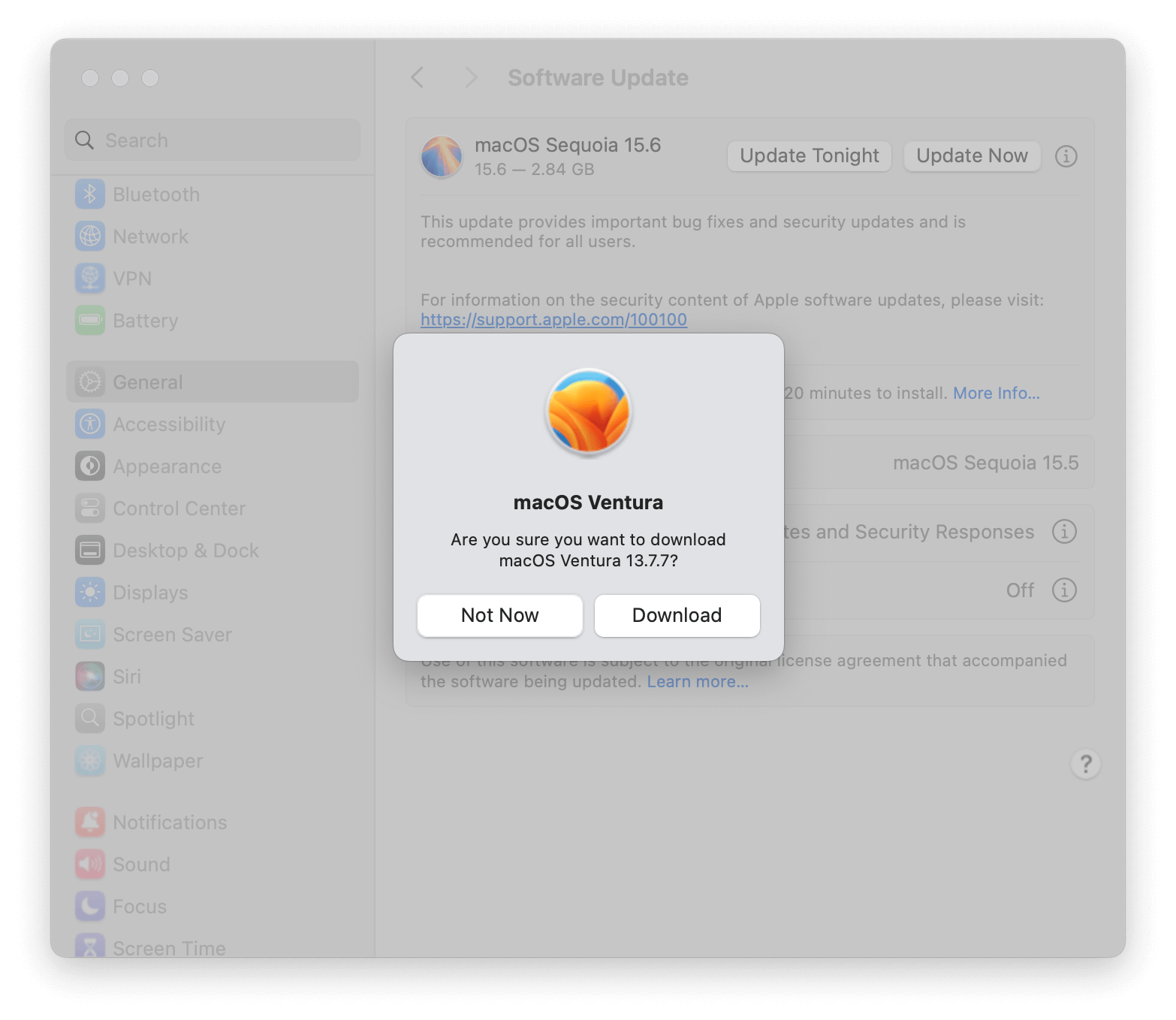
Task: Select the Siri icon in the sidebar
Action: click(x=90, y=677)
